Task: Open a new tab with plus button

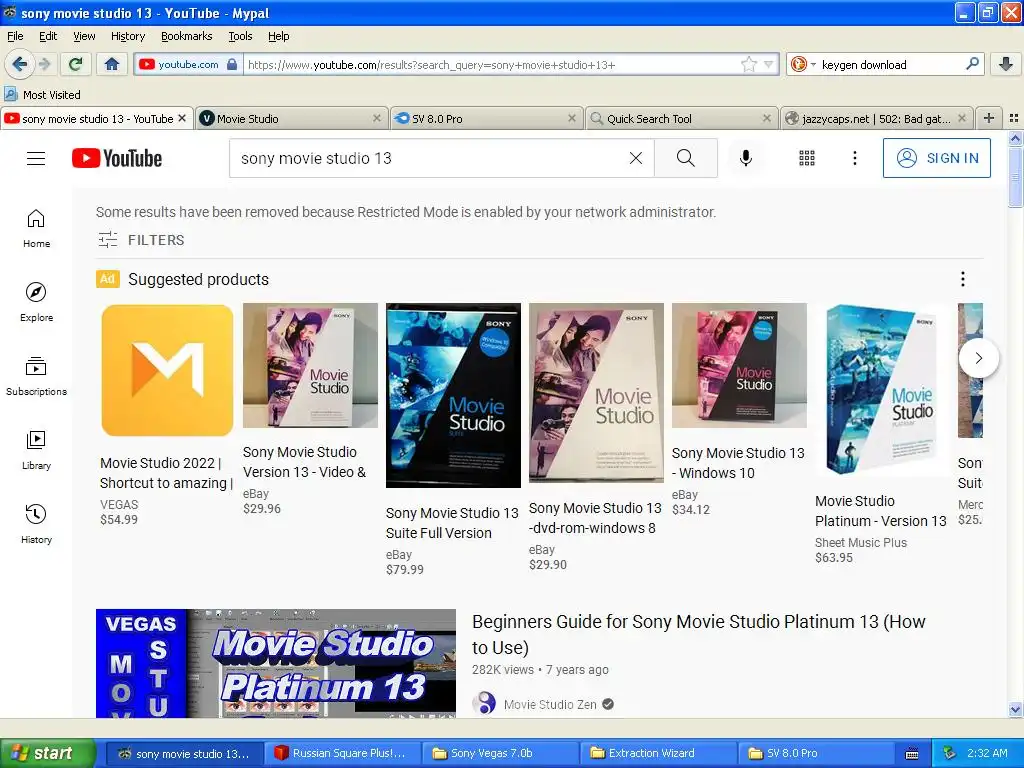Action: click(x=989, y=118)
